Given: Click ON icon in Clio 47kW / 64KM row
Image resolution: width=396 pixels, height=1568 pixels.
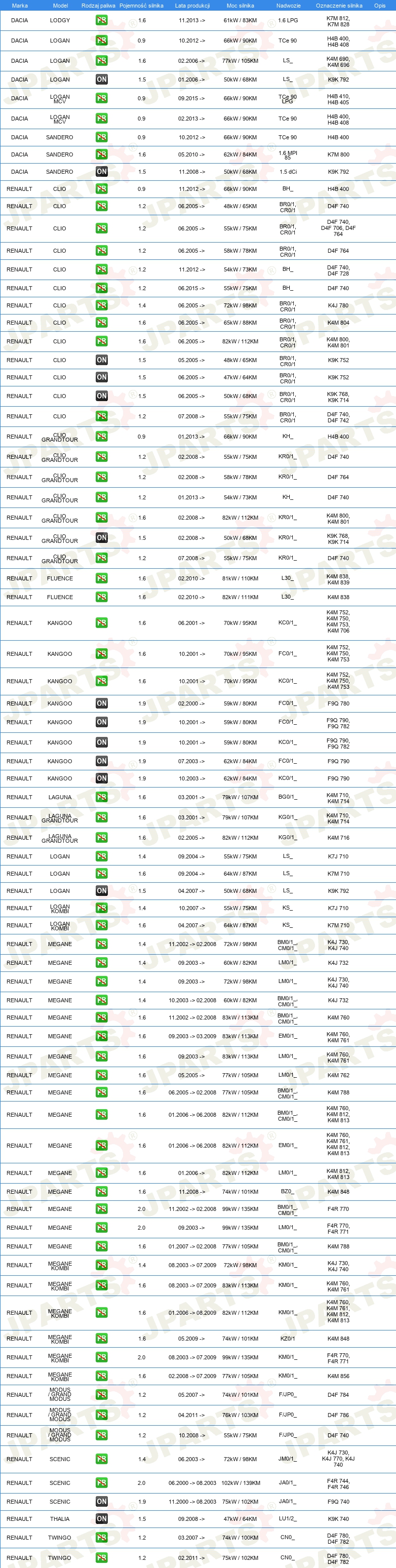Looking at the screenshot, I should pyautogui.click(x=102, y=377).
